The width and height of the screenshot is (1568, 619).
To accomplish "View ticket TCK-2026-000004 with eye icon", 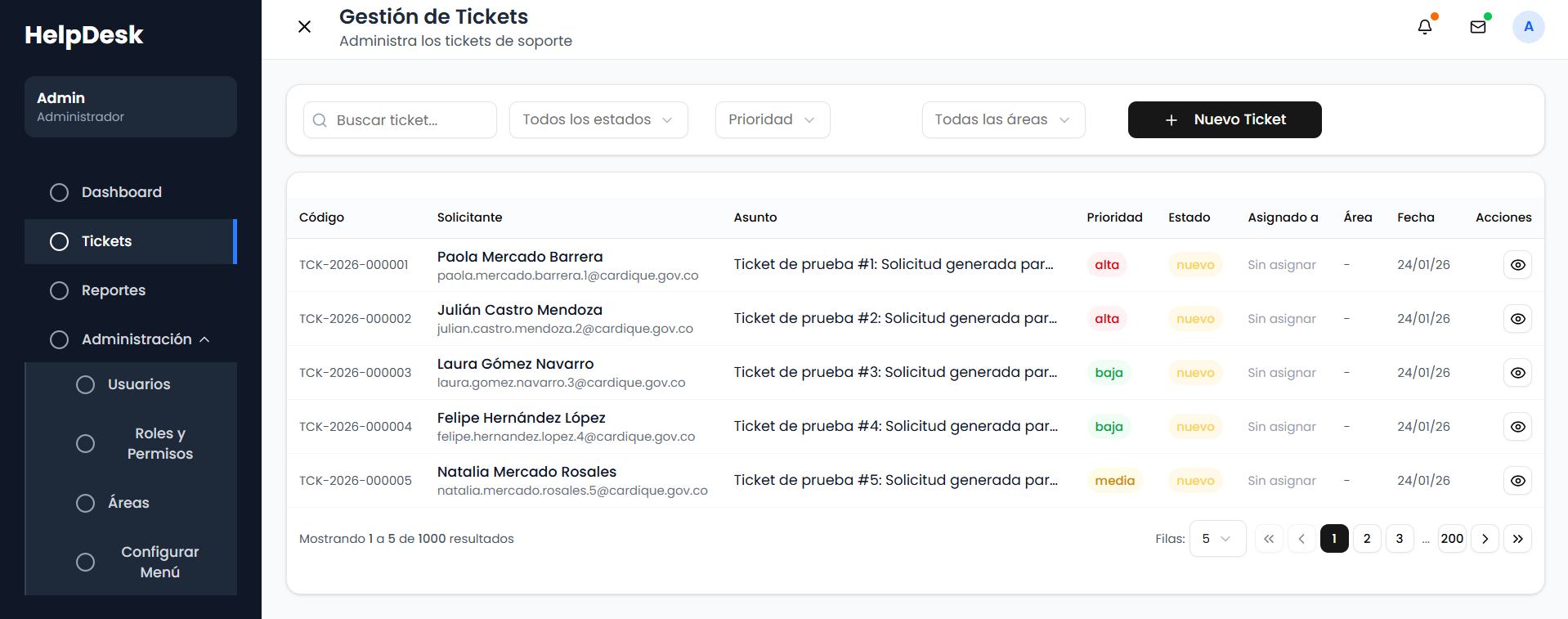I will click(1517, 427).
